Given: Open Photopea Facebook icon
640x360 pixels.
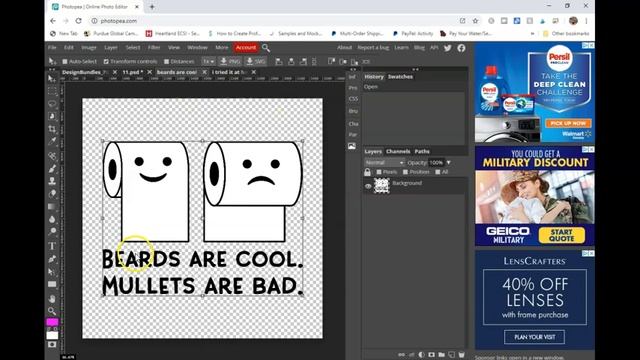Looking at the screenshot, I should pos(461,48).
